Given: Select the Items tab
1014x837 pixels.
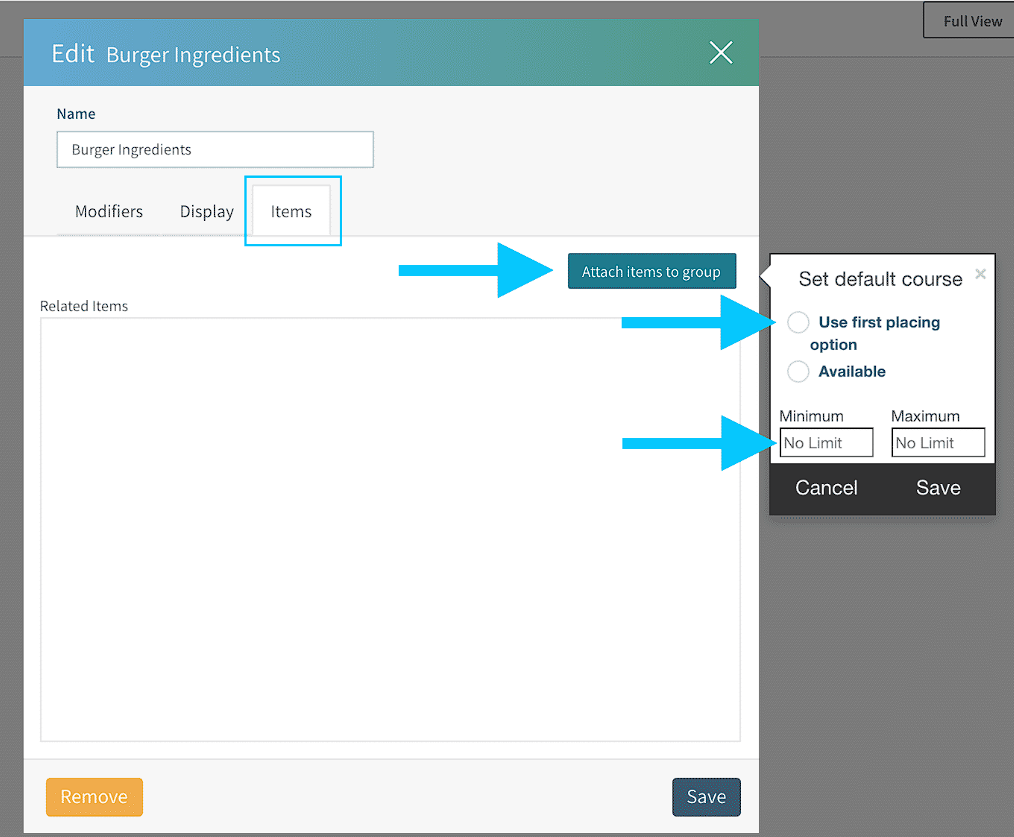Looking at the screenshot, I should 291,212.
